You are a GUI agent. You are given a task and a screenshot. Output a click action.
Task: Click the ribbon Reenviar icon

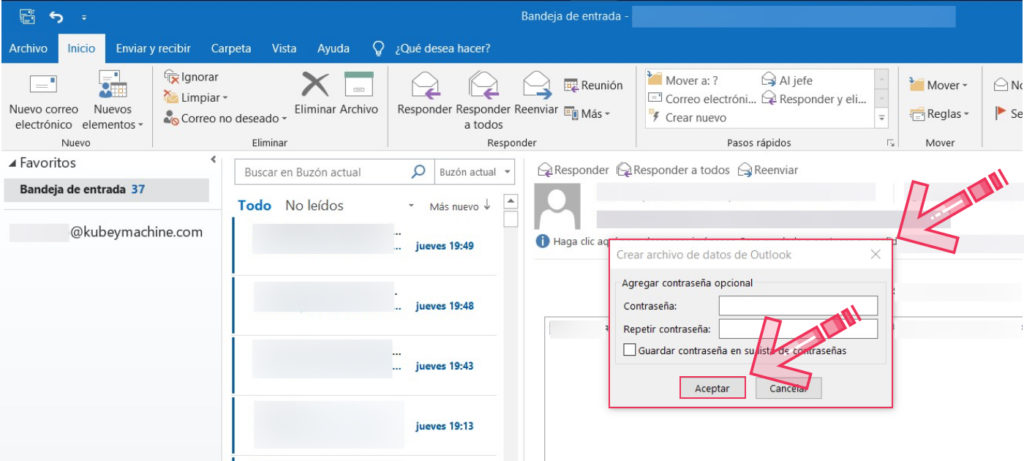(537, 85)
